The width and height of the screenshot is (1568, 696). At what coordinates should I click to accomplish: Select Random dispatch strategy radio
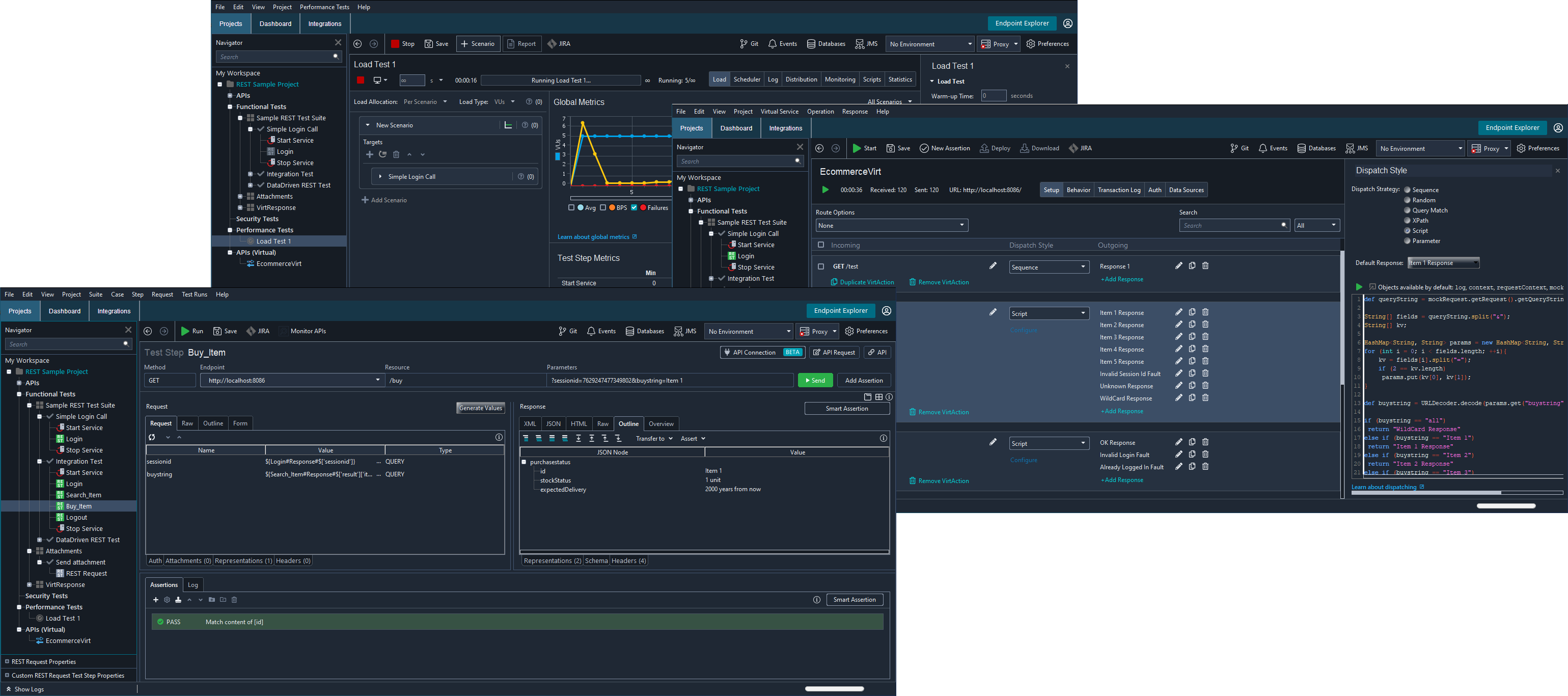[1407, 200]
